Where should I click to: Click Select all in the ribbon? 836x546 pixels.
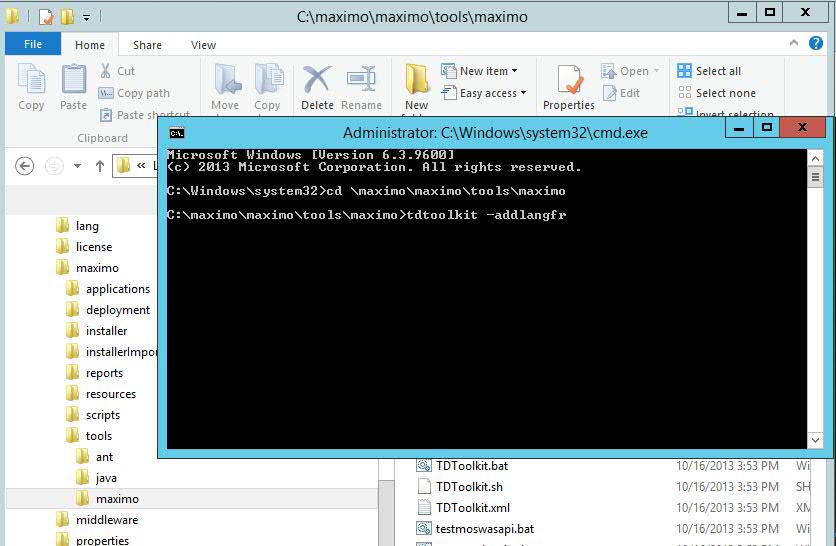point(710,71)
